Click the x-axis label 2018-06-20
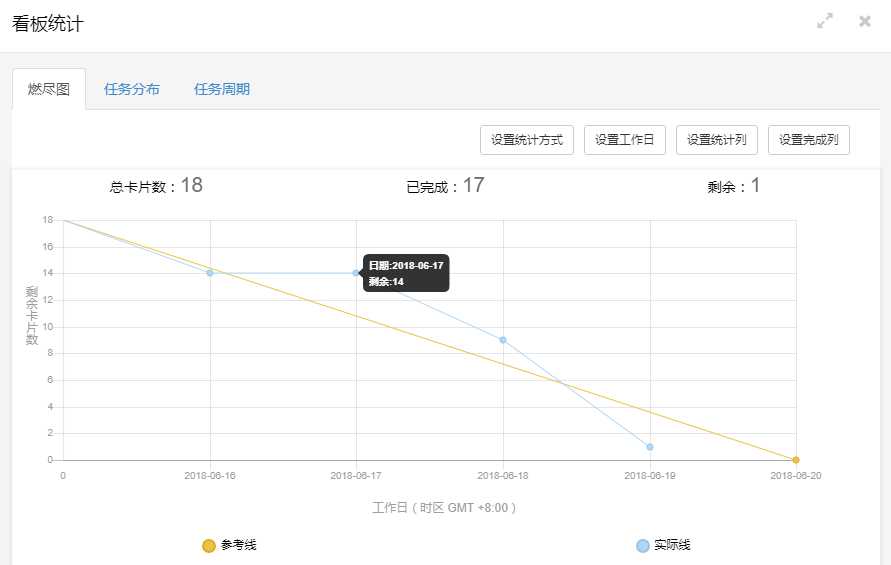Image resolution: width=891 pixels, height=565 pixels. (x=796, y=476)
